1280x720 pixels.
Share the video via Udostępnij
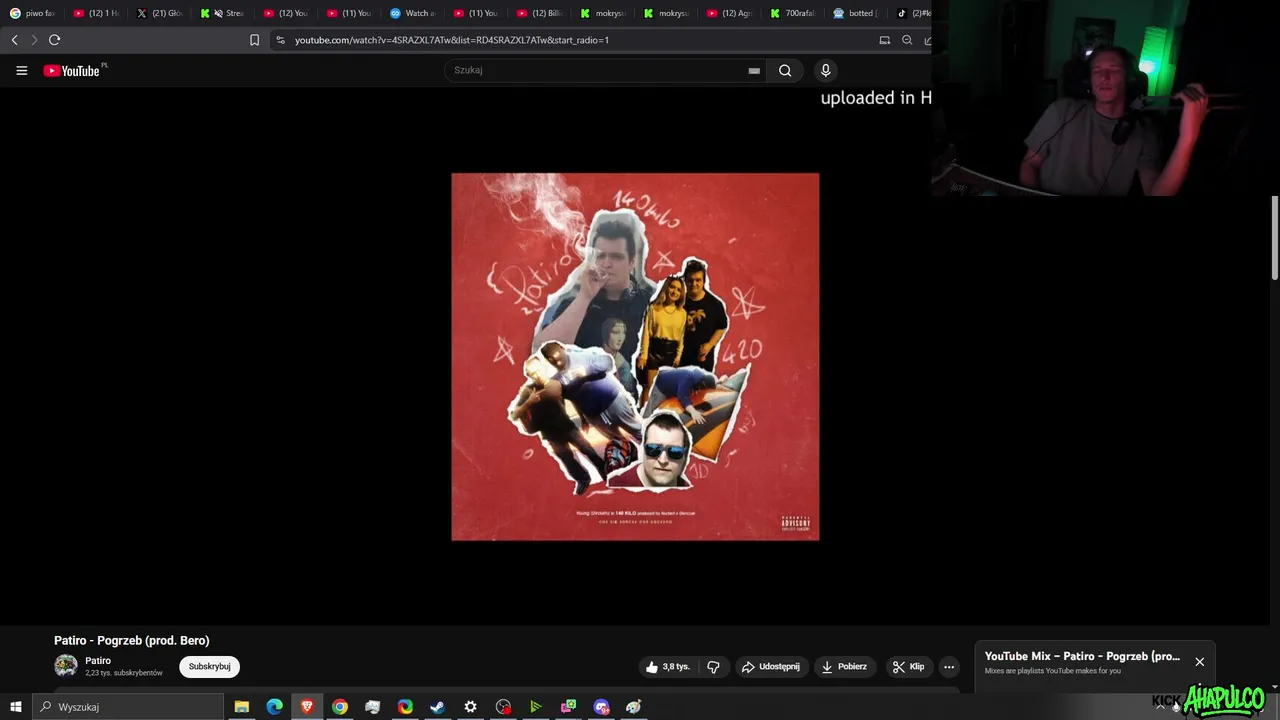770,667
